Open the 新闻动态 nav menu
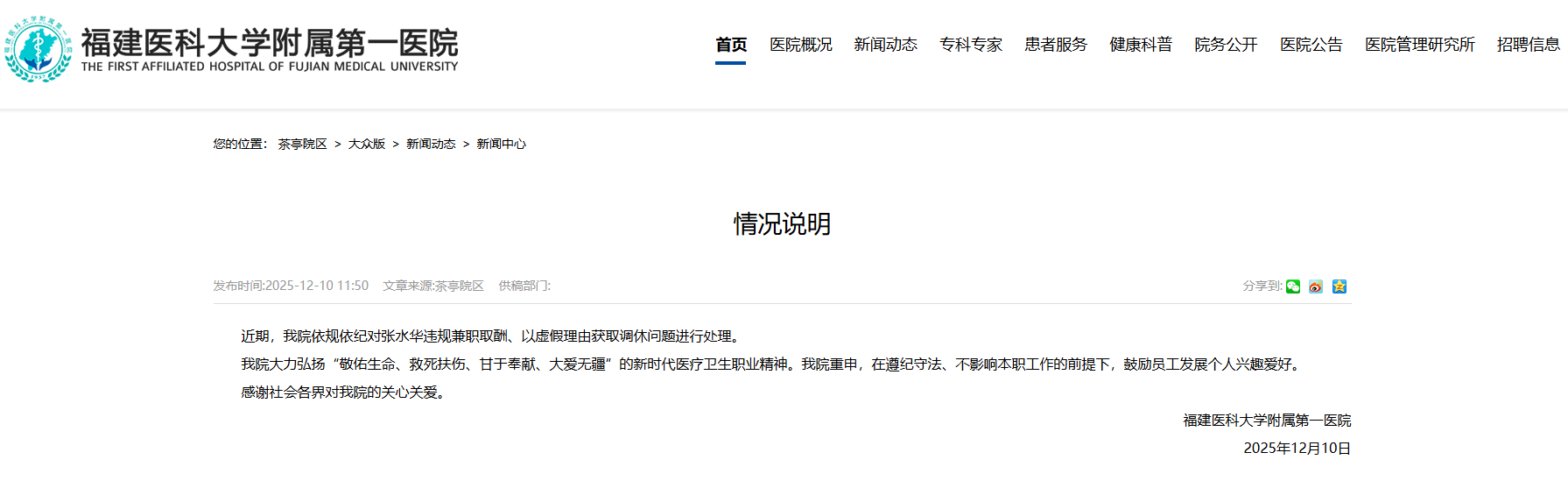 885,45
